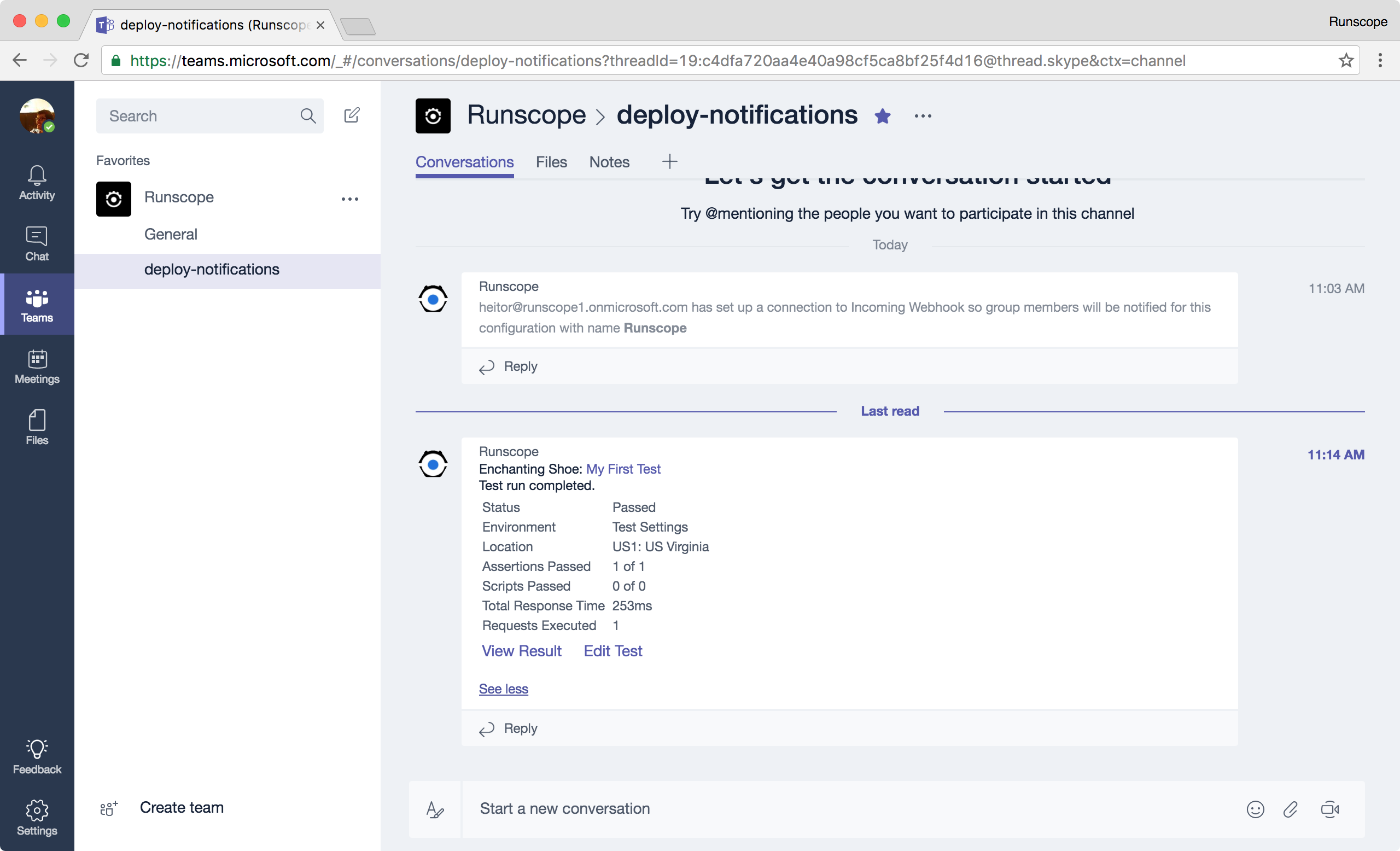Image resolution: width=1400 pixels, height=851 pixels.
Task: Click the Runscope team logo in Favorites
Action: [x=114, y=199]
